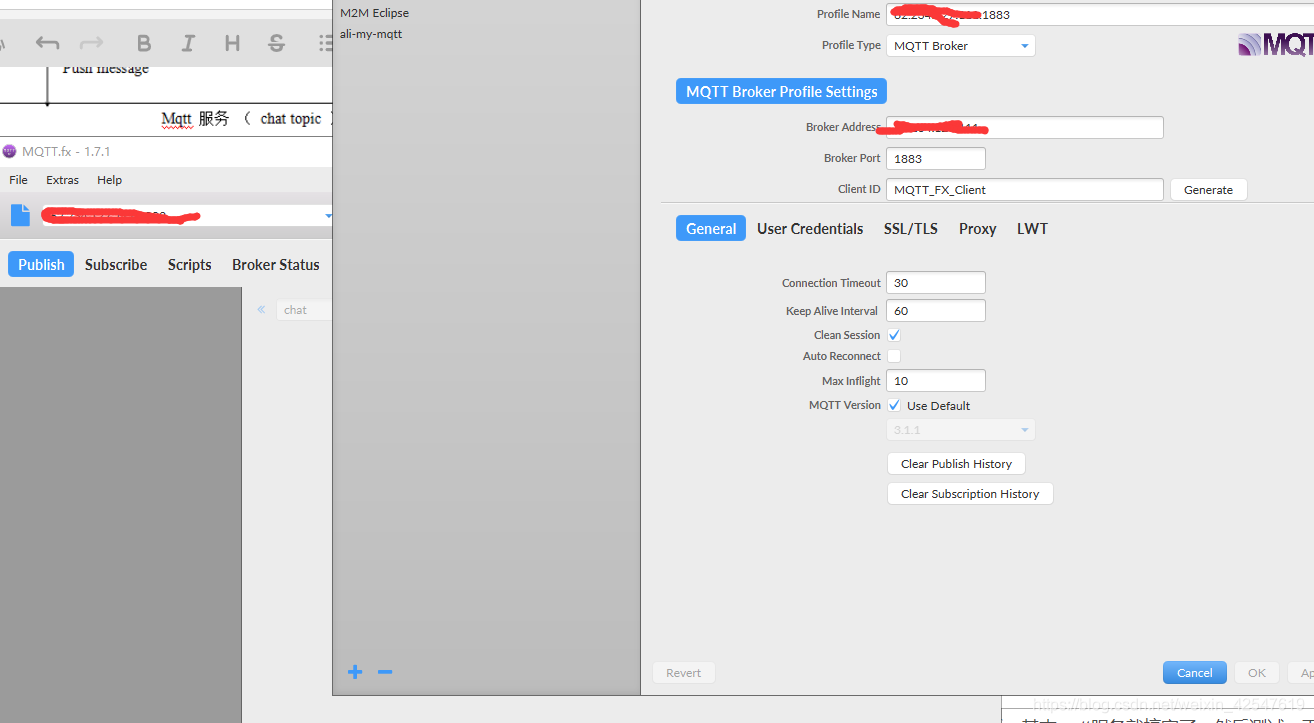
Task: Click the chat topic field
Action: point(304,310)
